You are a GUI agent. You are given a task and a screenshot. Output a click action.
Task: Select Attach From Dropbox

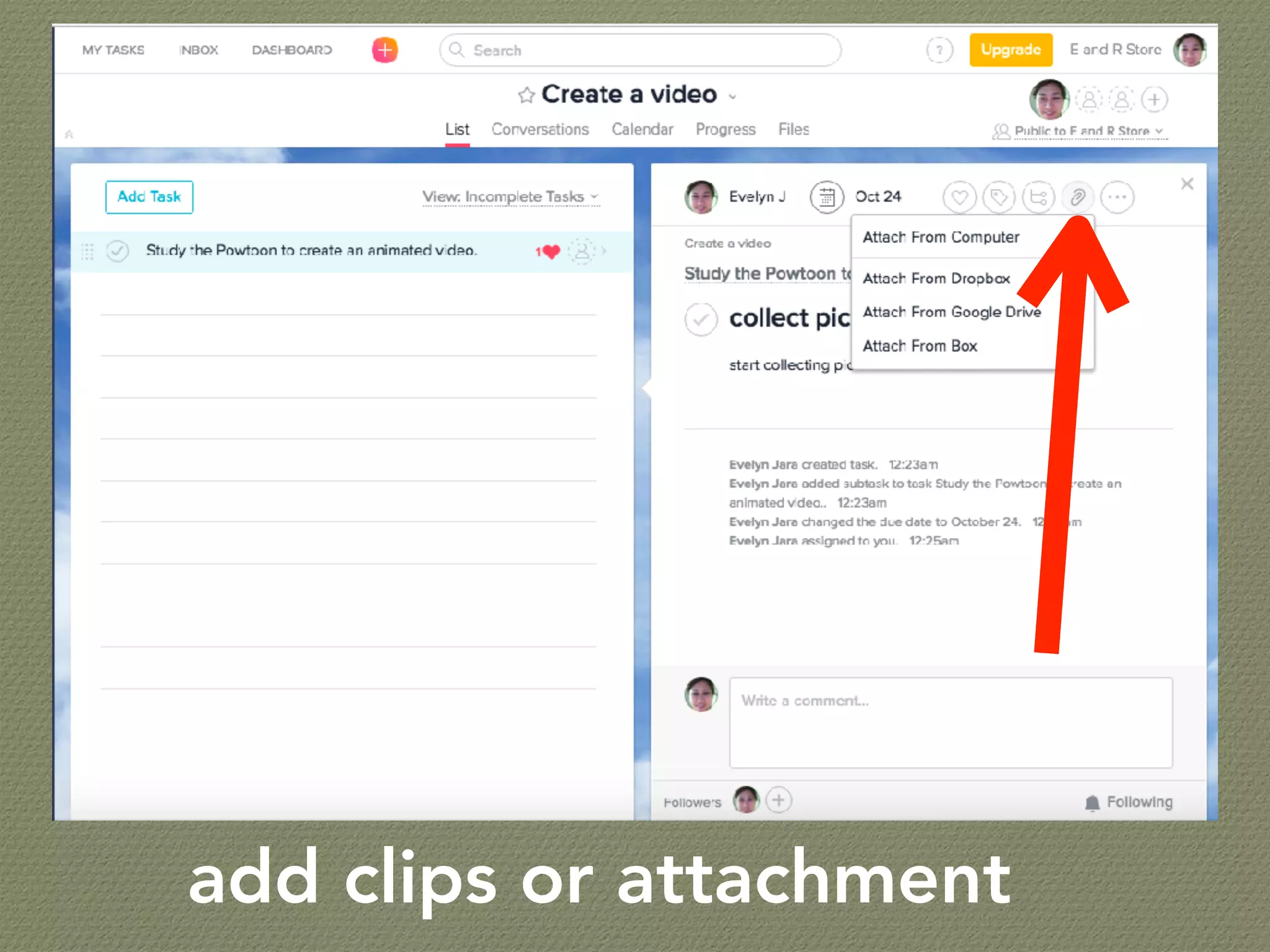936,279
